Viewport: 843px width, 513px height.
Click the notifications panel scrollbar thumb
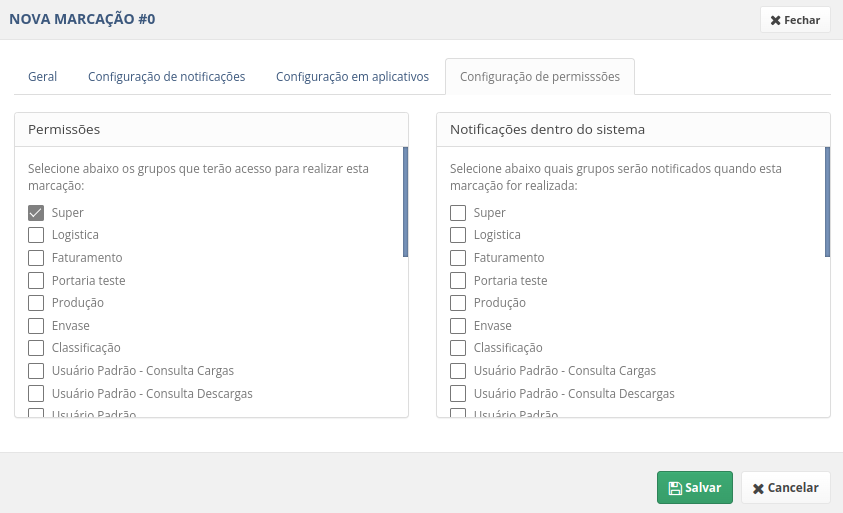827,202
